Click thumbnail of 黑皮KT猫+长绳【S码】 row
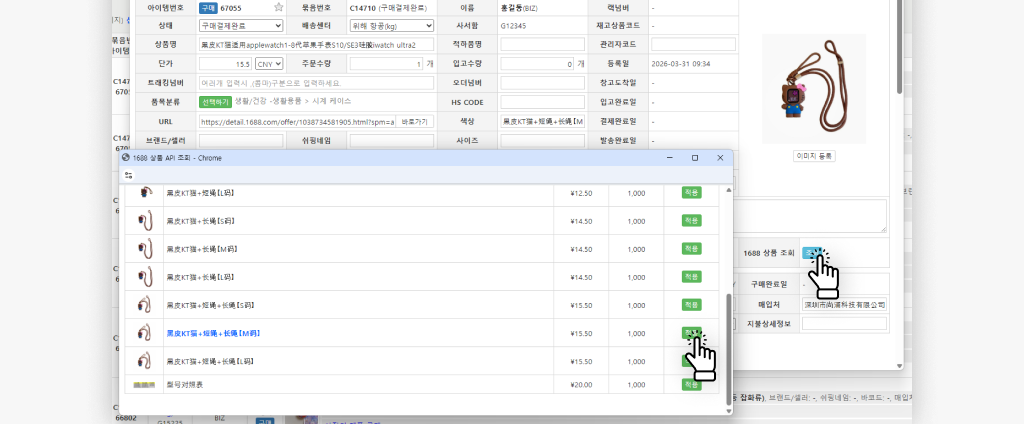The width and height of the screenshot is (1024, 424). coord(144,221)
